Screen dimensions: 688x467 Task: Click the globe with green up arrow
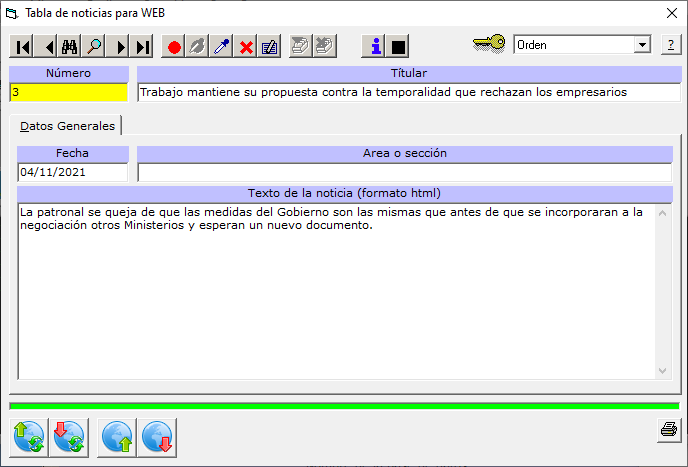point(118,437)
